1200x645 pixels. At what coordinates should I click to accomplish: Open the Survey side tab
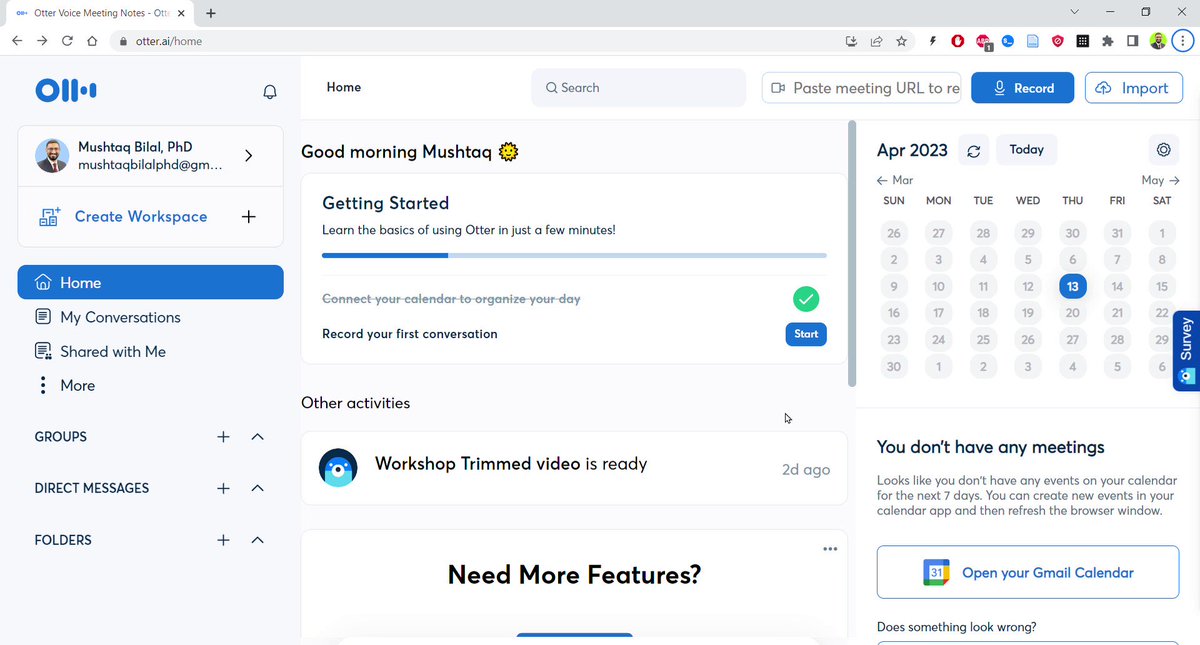(1186, 350)
